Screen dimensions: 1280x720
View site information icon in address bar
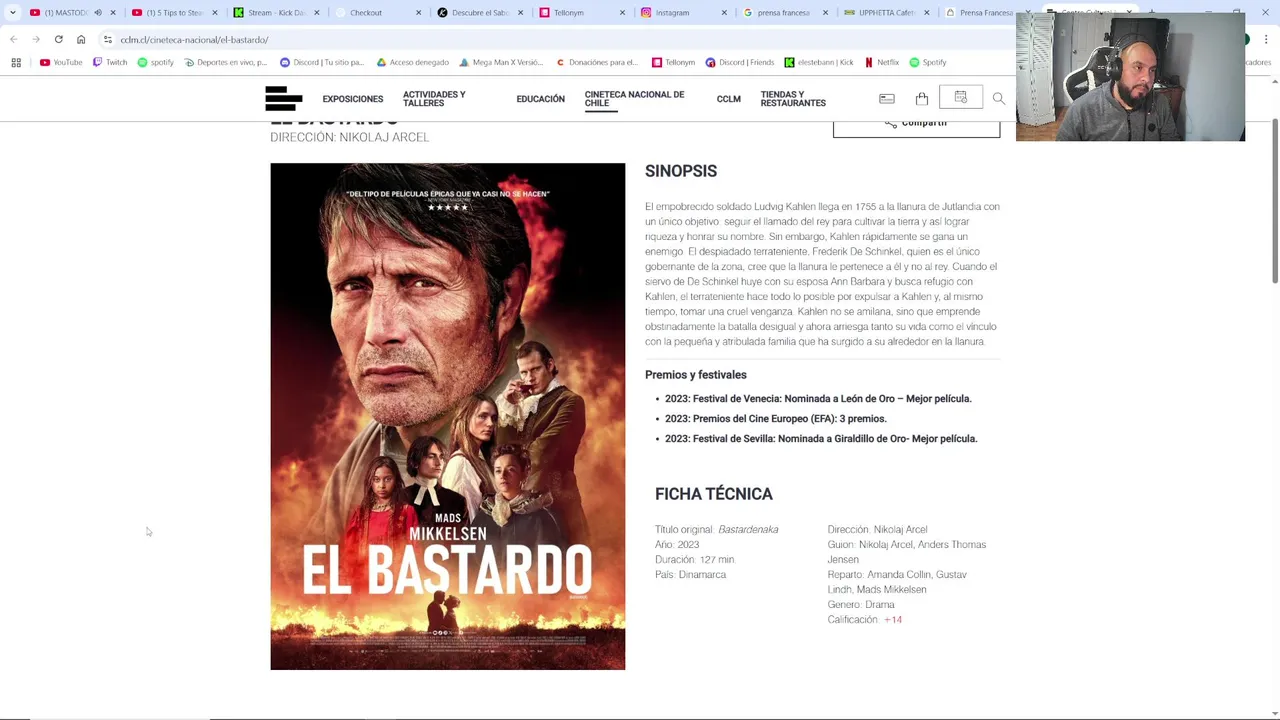(107, 39)
